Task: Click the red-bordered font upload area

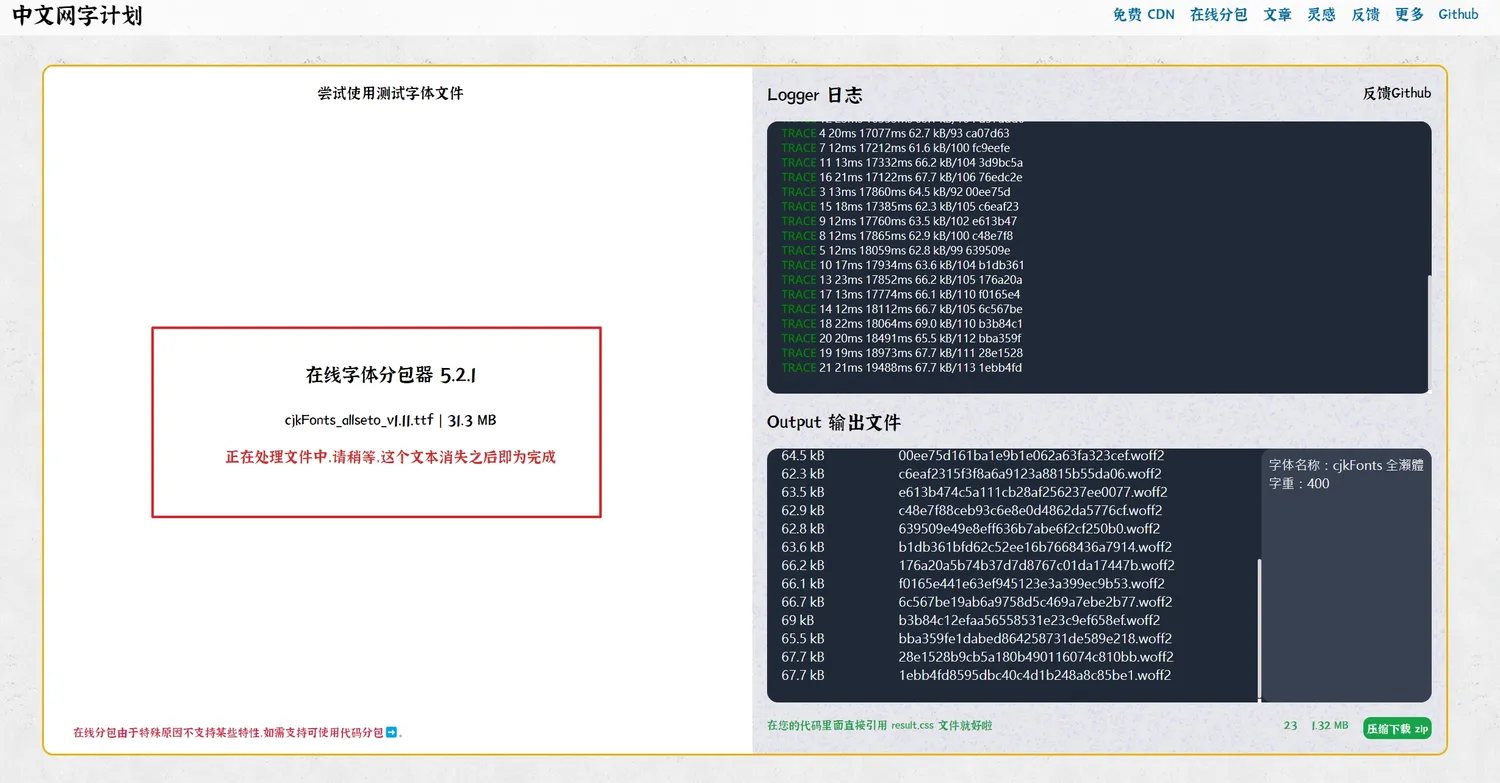Action: click(x=376, y=422)
